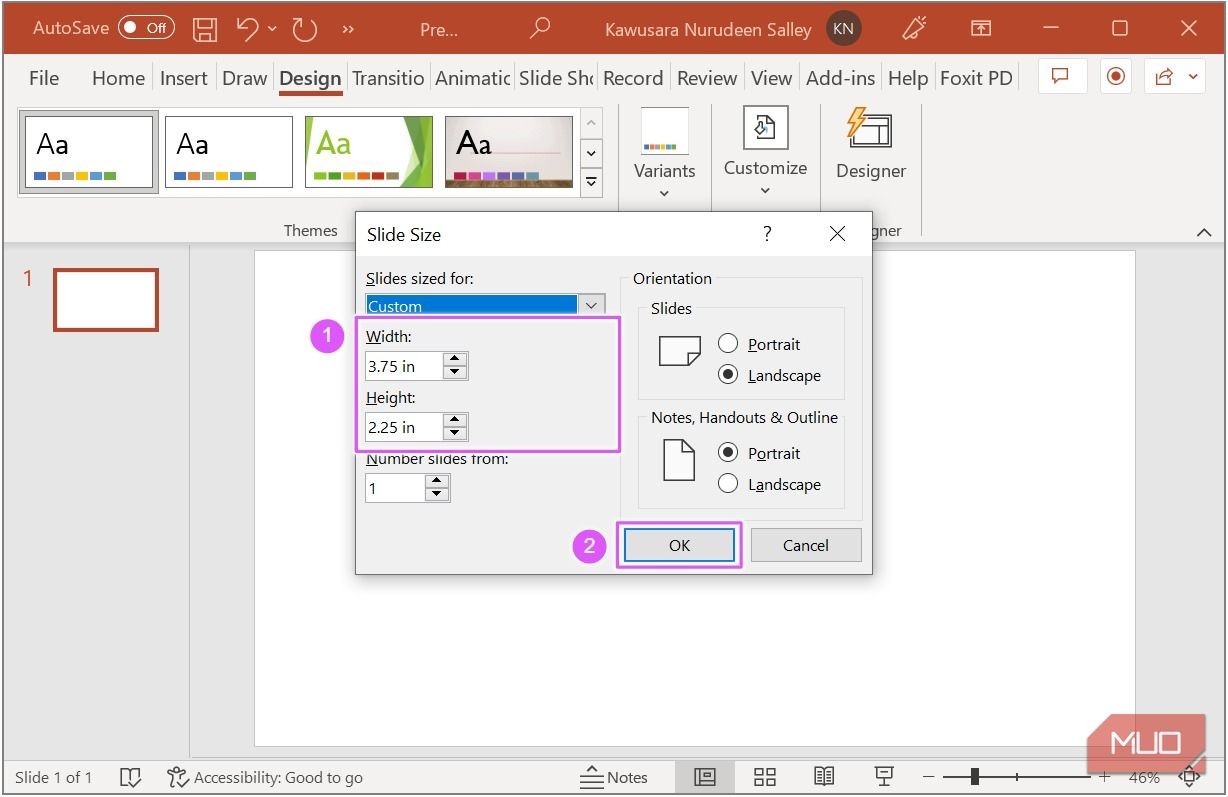The image size is (1228, 797).
Task: Open the Undo history dropdown arrow
Action: coord(273,29)
